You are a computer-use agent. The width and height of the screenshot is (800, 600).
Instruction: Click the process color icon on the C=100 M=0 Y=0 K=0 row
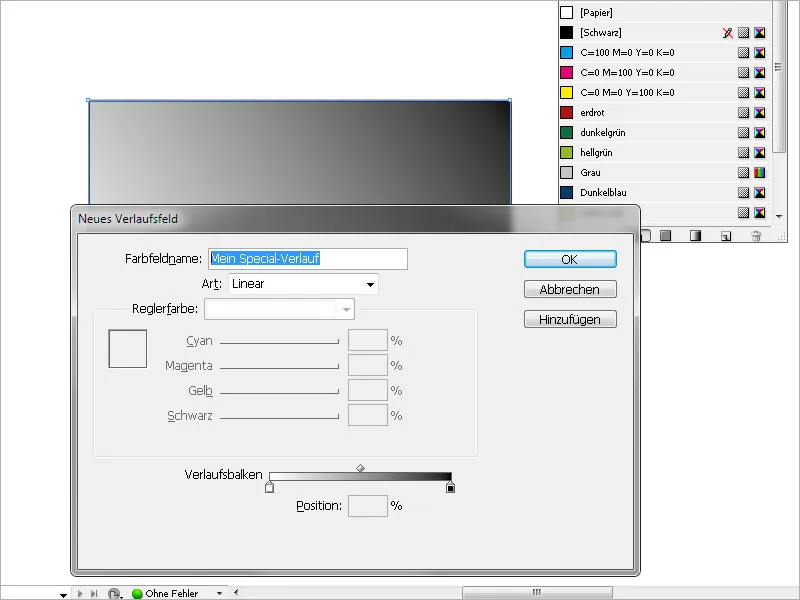[743, 53]
